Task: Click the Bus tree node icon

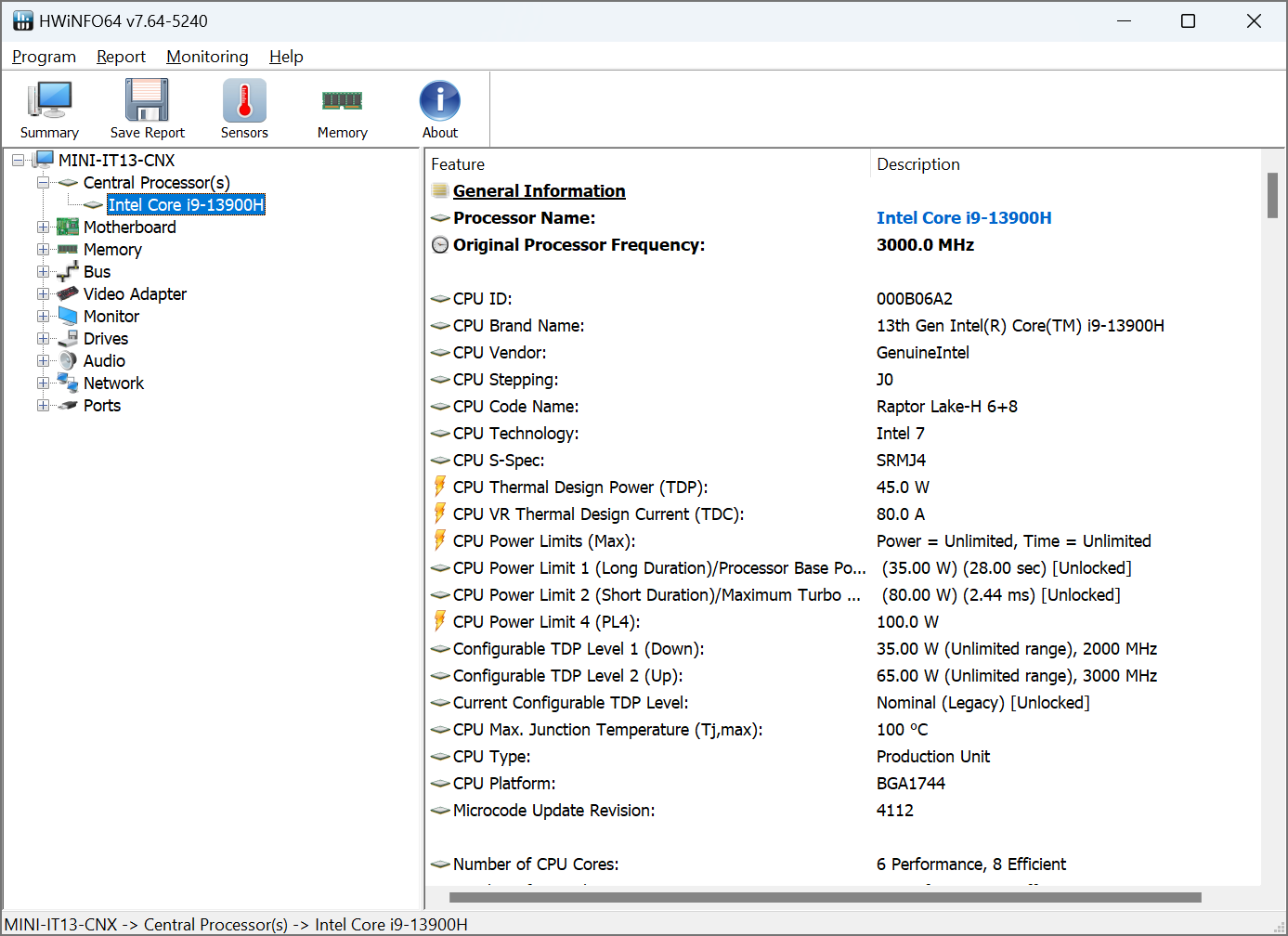Action: tap(68, 271)
